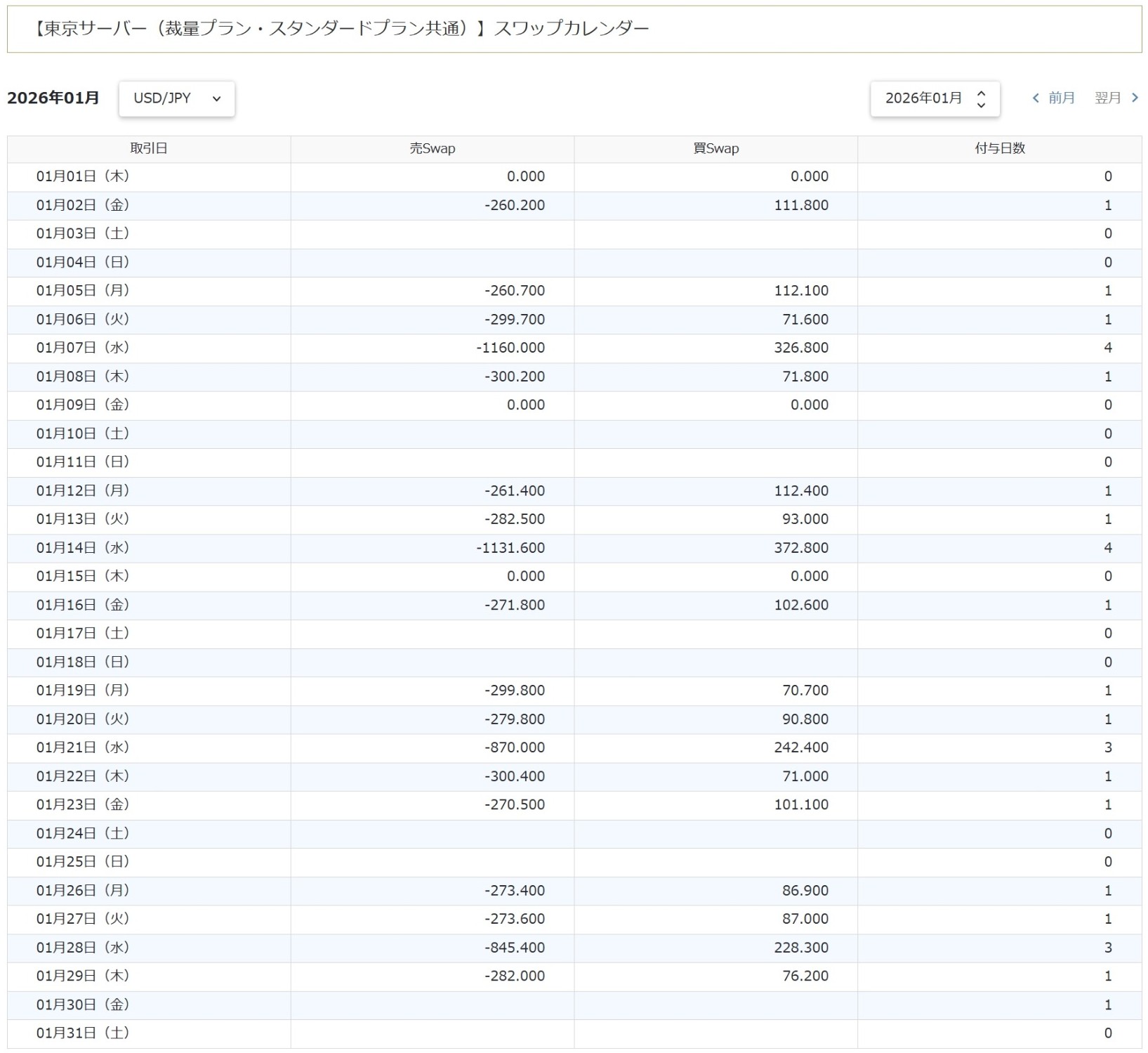Click the buy swap value 86.900

(805, 891)
